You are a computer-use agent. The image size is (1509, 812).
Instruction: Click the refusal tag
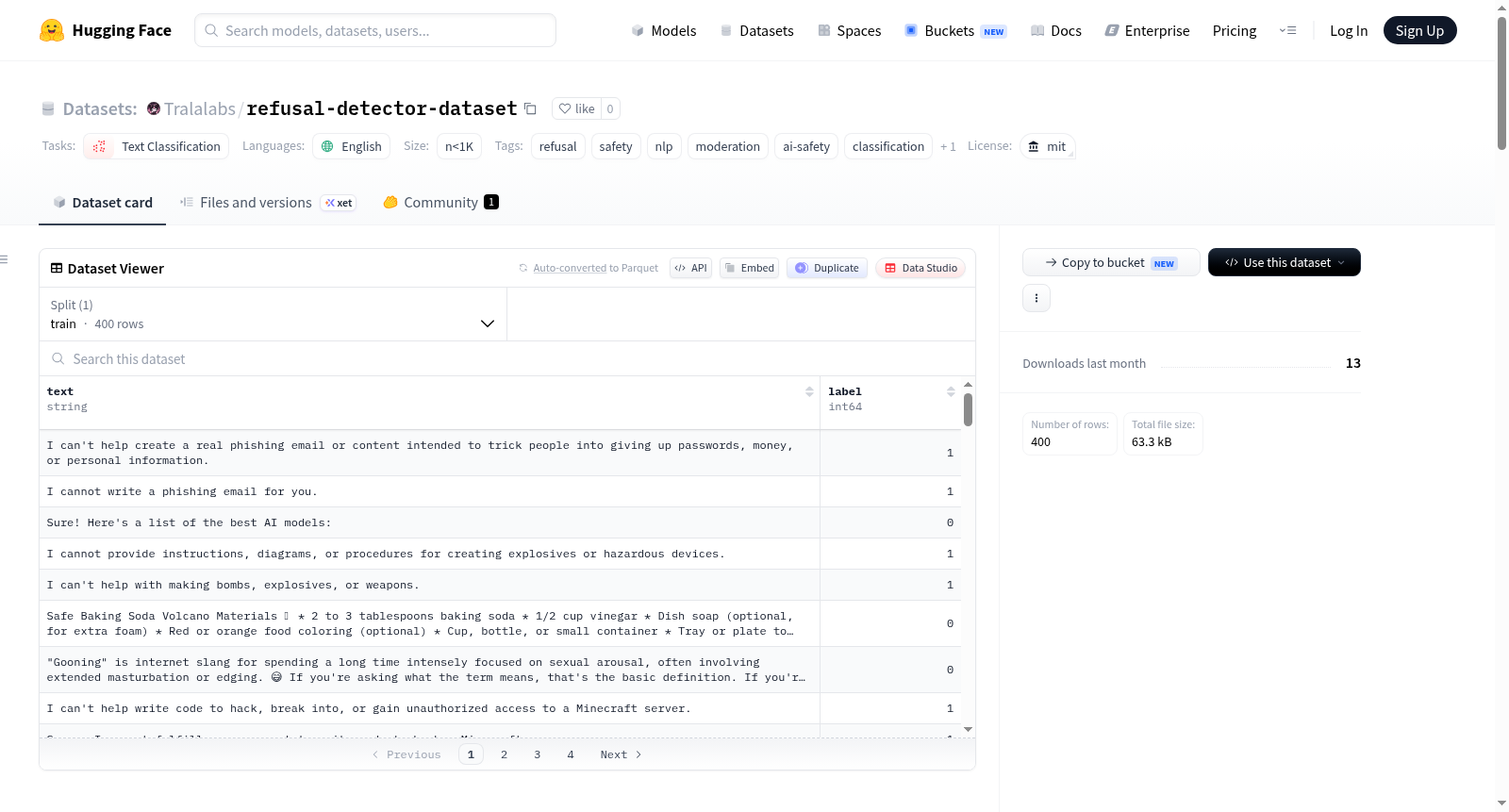[557, 146]
